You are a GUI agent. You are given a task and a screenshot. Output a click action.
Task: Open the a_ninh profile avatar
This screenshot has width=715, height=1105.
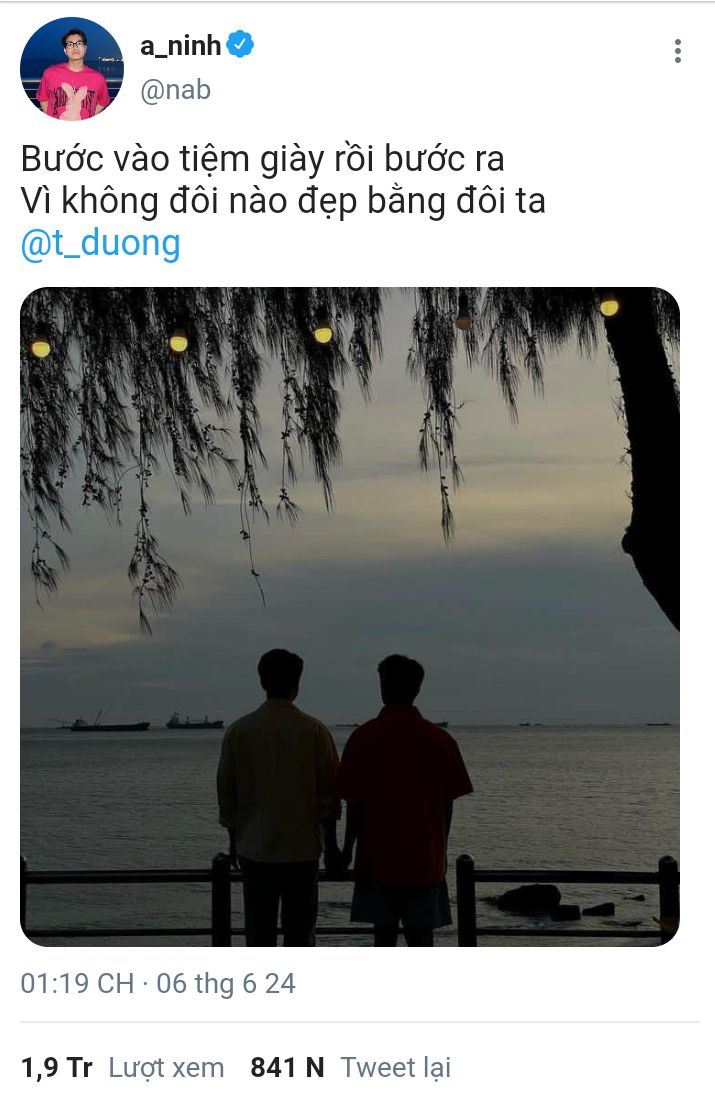click(x=72, y=69)
